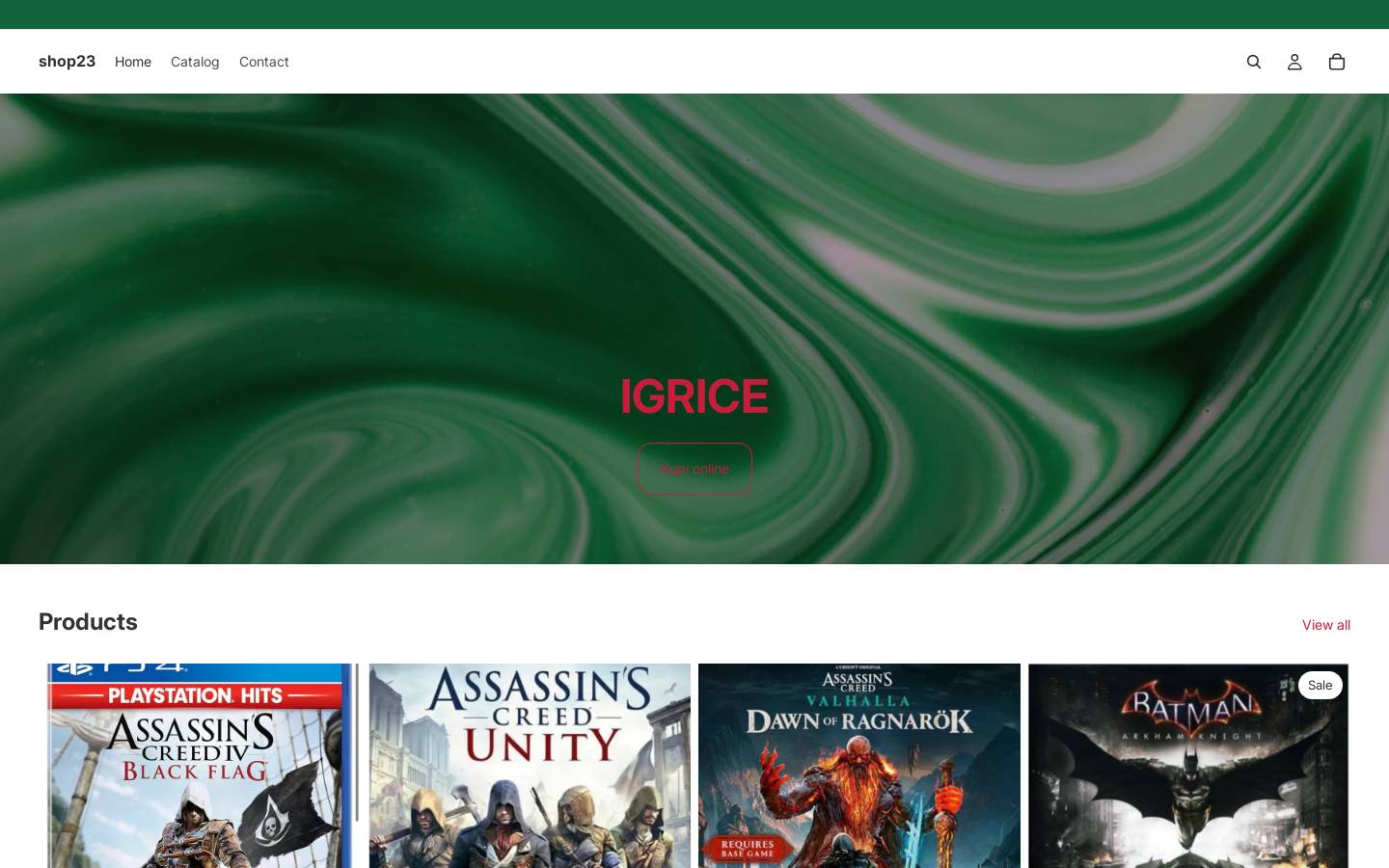Open the search icon in header
Viewport: 1389px width, 868px height.
pos(1254,62)
